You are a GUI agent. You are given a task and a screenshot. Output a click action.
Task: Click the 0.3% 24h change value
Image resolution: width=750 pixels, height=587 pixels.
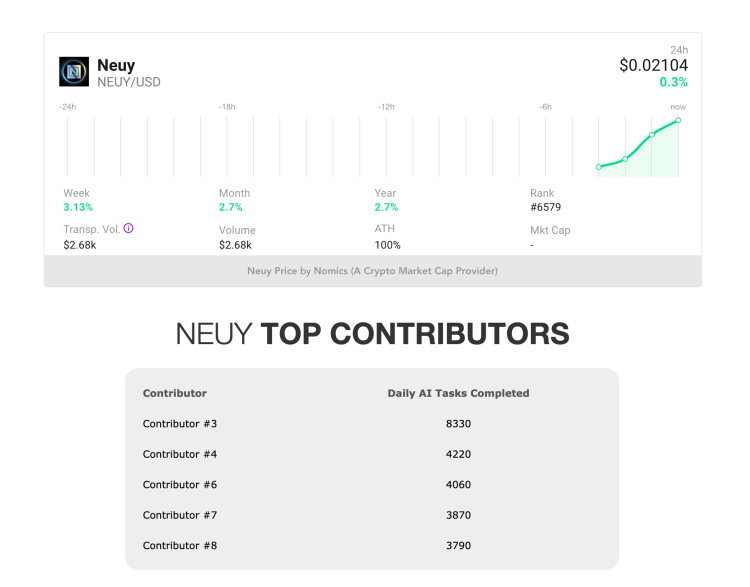point(673,82)
